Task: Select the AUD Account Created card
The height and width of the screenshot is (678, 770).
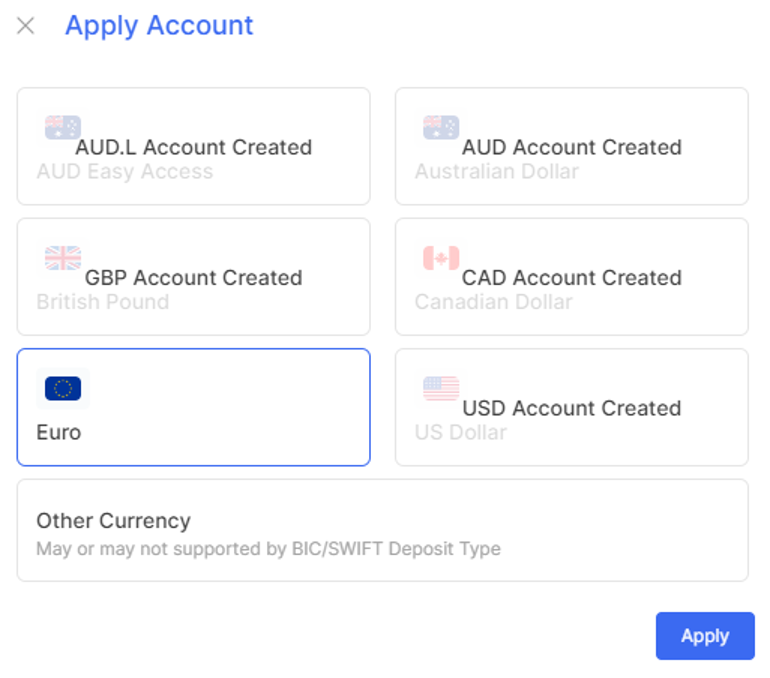Action: [x=572, y=146]
